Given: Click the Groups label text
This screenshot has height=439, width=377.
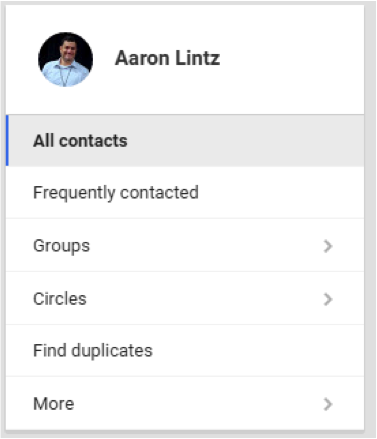Looking at the screenshot, I should coord(61,246).
